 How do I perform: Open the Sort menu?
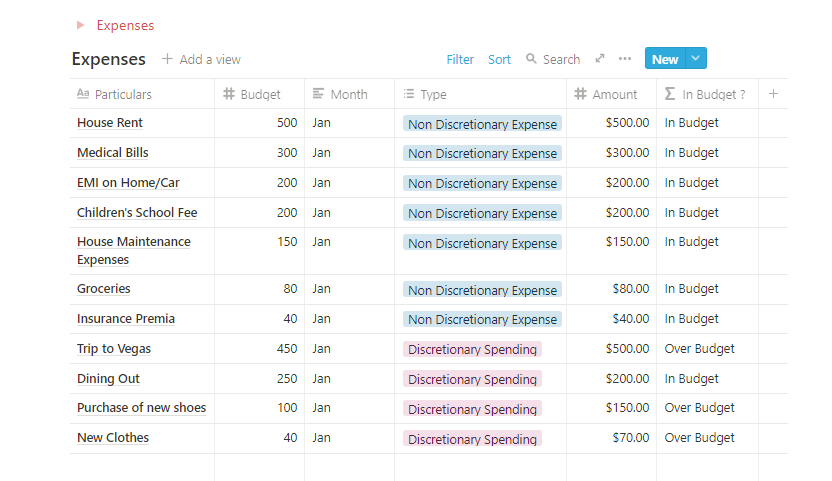[x=499, y=59]
